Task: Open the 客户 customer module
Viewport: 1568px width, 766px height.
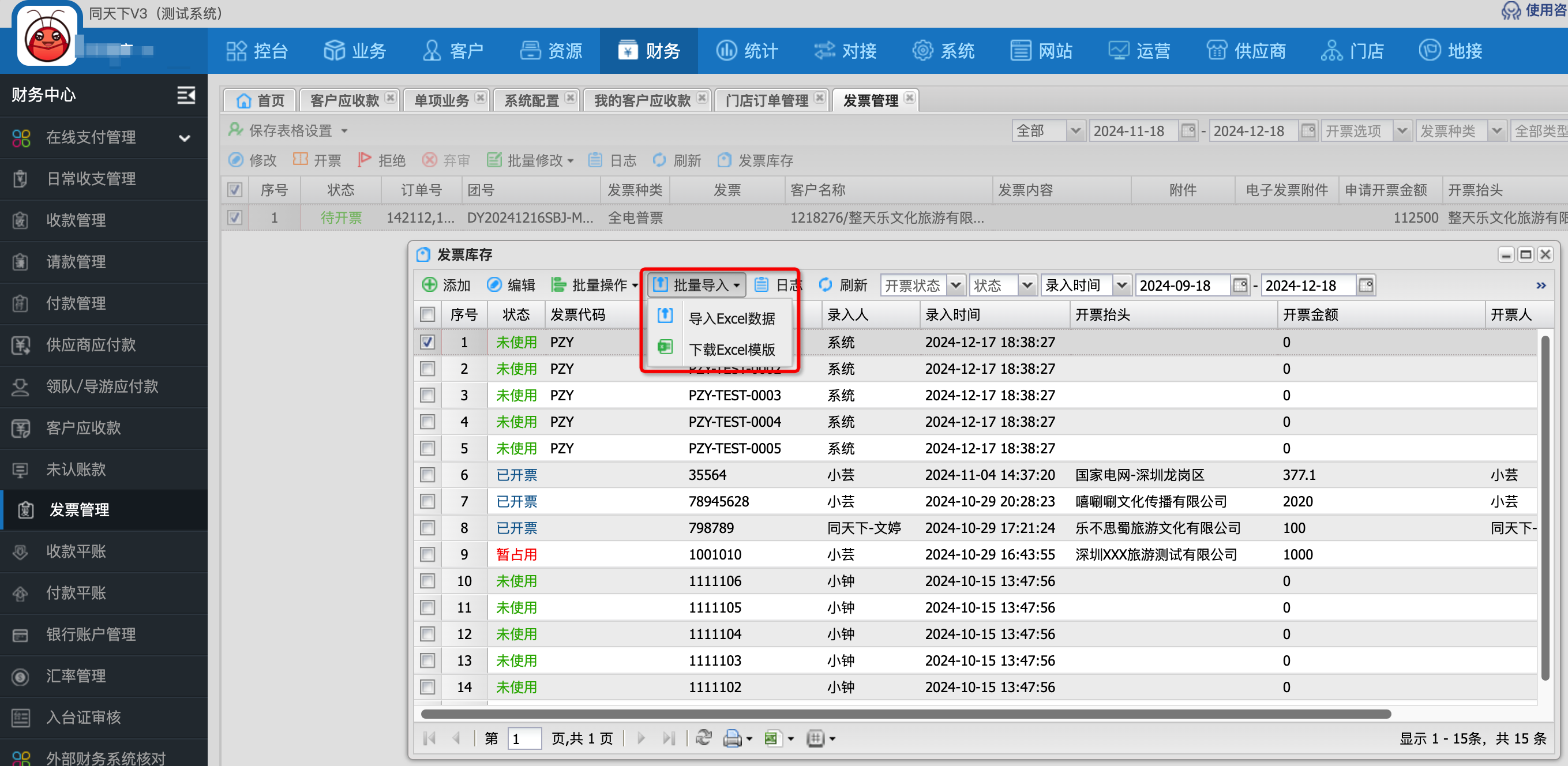Action: tap(453, 51)
